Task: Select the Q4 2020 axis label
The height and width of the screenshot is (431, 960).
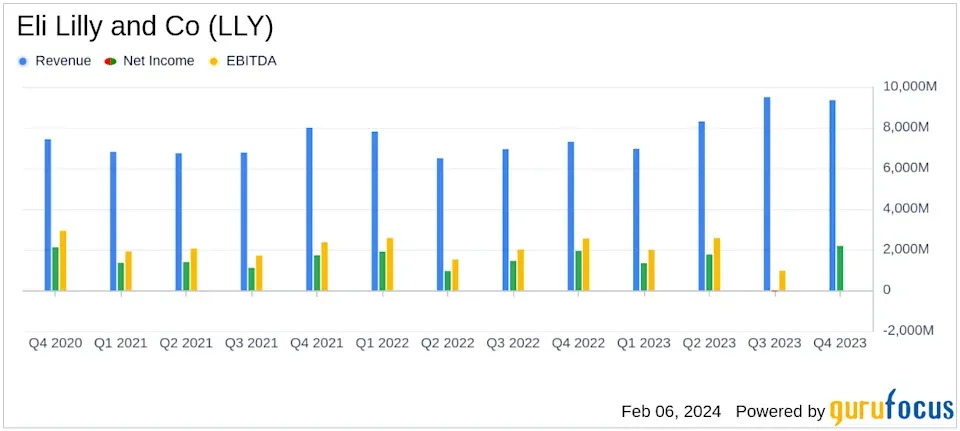Action: pyautogui.click(x=55, y=343)
